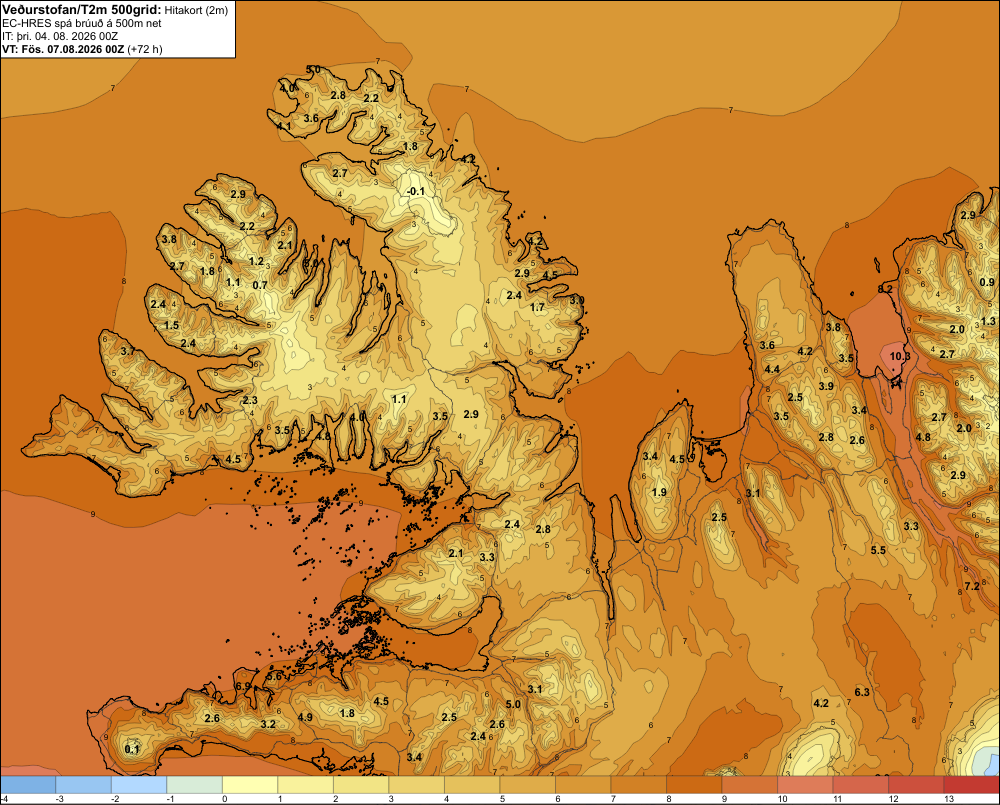Select the legend swatch between 10 and 11
This screenshot has height=805, width=1000.
pyautogui.click(x=805, y=785)
